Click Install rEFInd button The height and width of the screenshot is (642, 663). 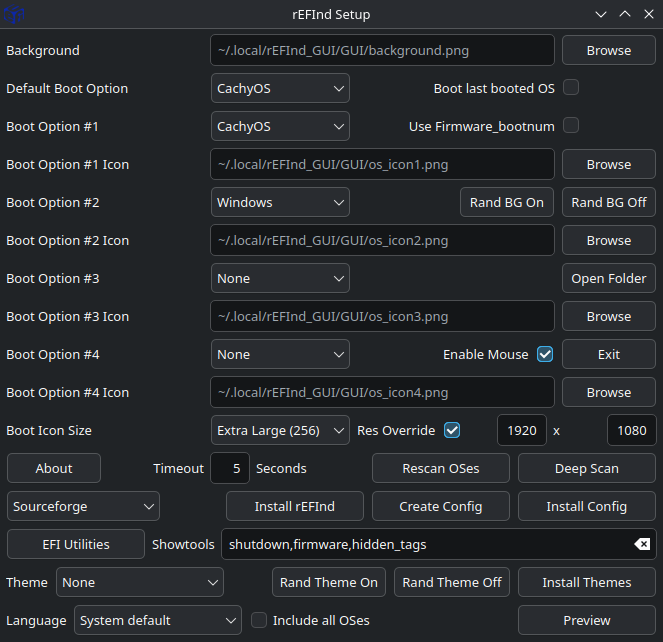295,506
